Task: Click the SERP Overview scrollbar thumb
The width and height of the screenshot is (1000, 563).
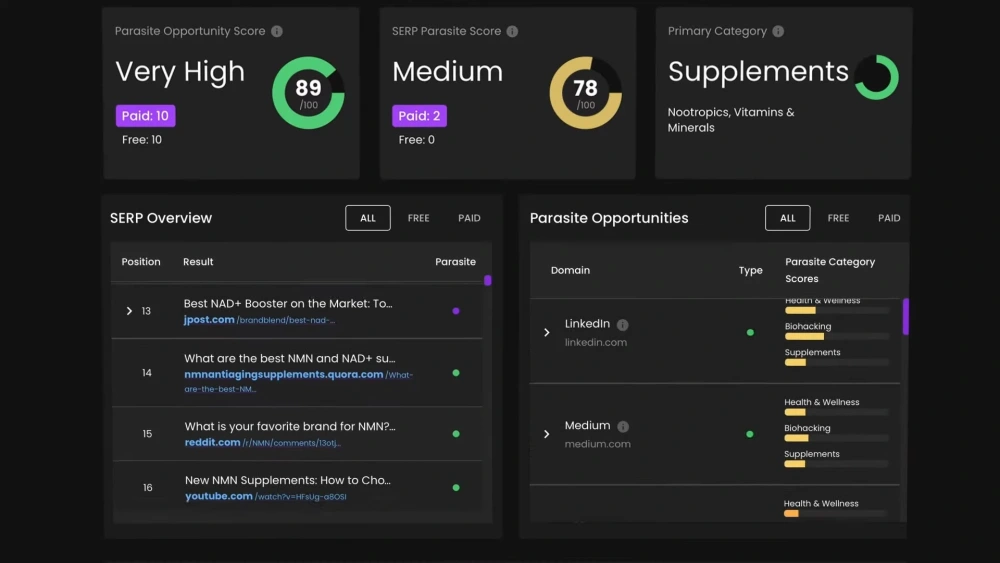Action: (x=487, y=280)
